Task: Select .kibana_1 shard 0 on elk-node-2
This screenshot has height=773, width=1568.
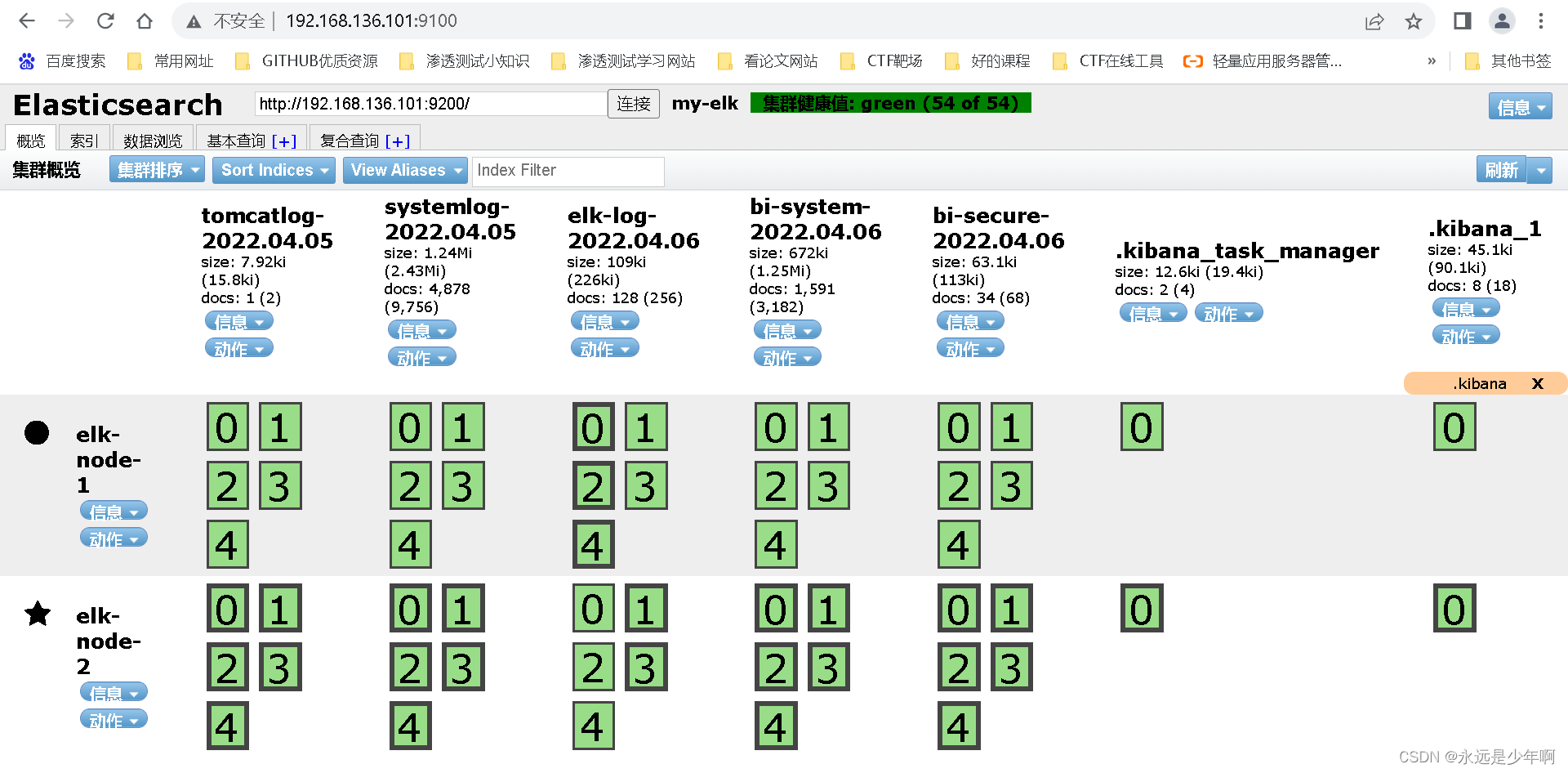Action: point(1454,608)
